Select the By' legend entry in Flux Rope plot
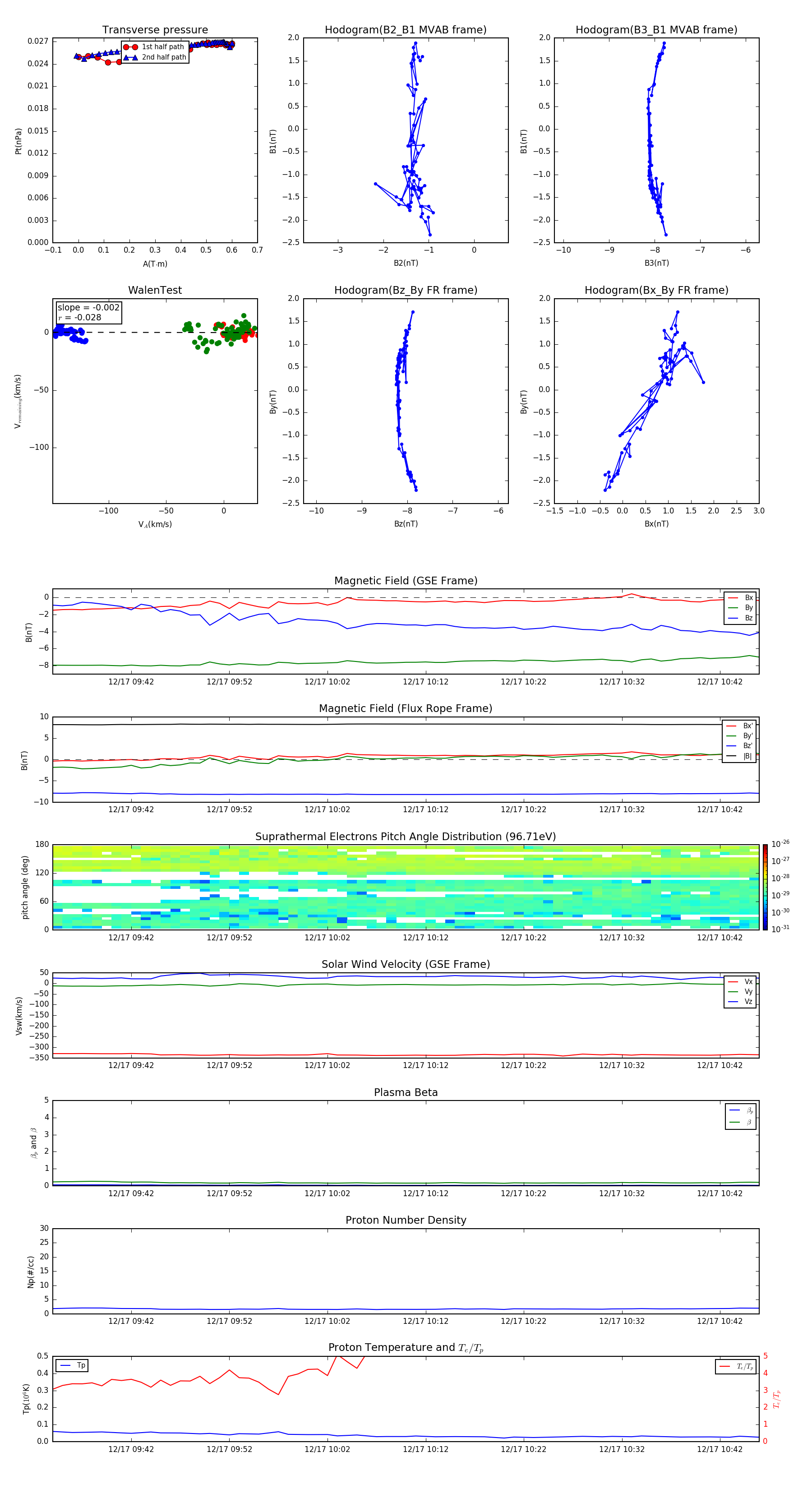Screen dimensions: 812x1489 739,736
